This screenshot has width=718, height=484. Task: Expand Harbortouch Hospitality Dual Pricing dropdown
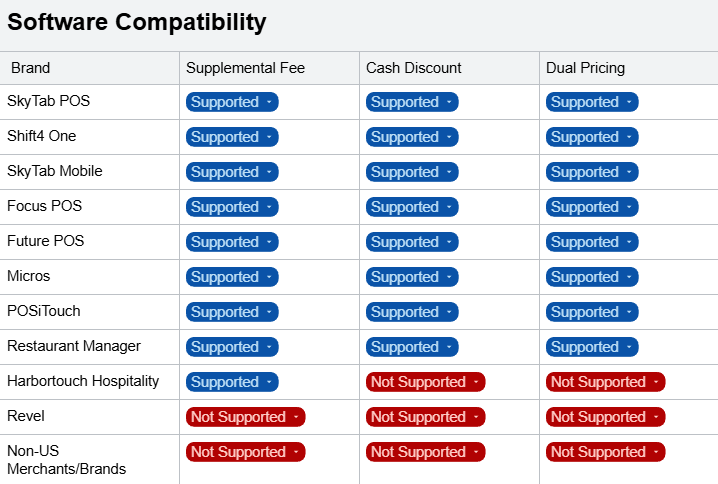[x=605, y=382]
